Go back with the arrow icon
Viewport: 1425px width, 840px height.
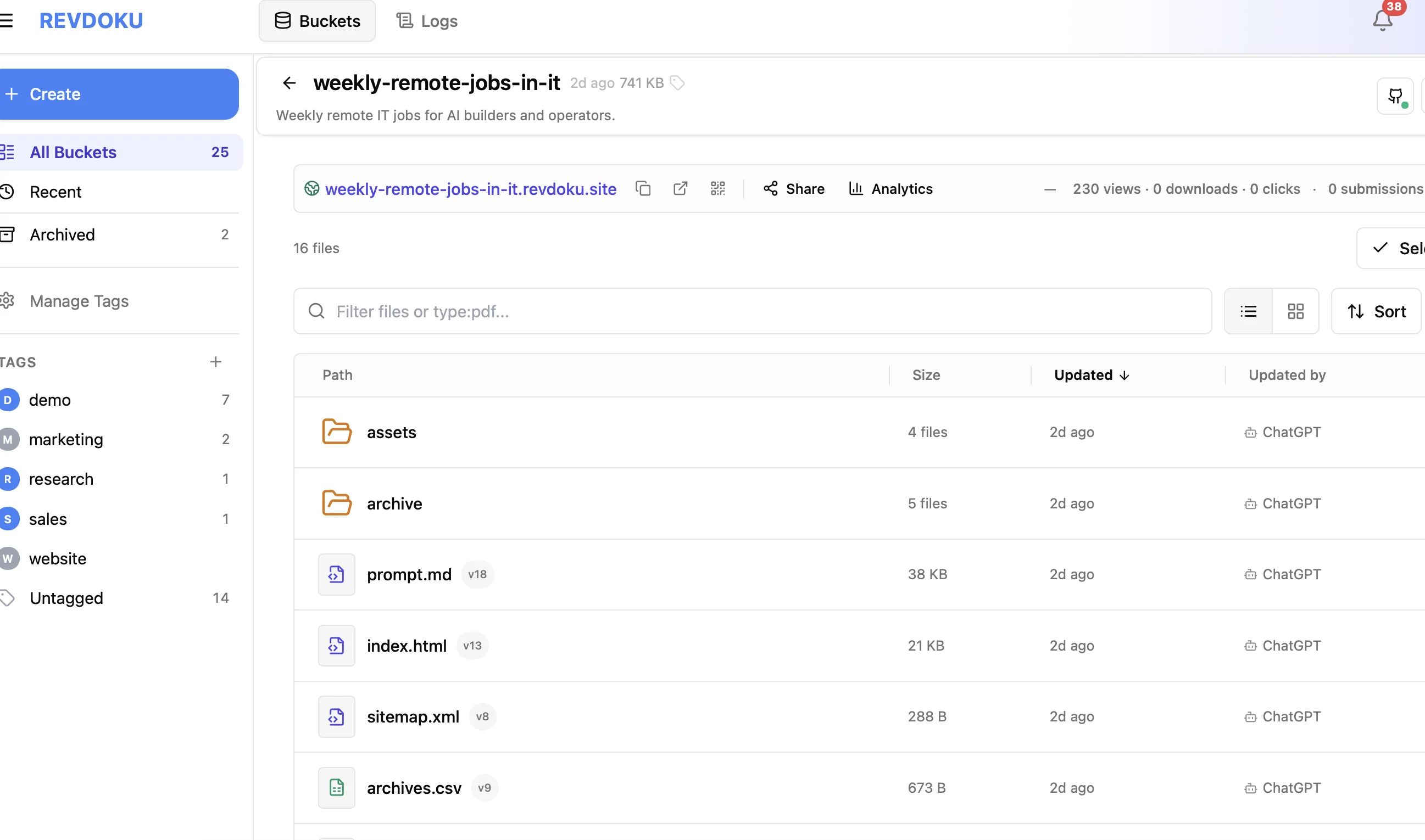click(x=289, y=83)
